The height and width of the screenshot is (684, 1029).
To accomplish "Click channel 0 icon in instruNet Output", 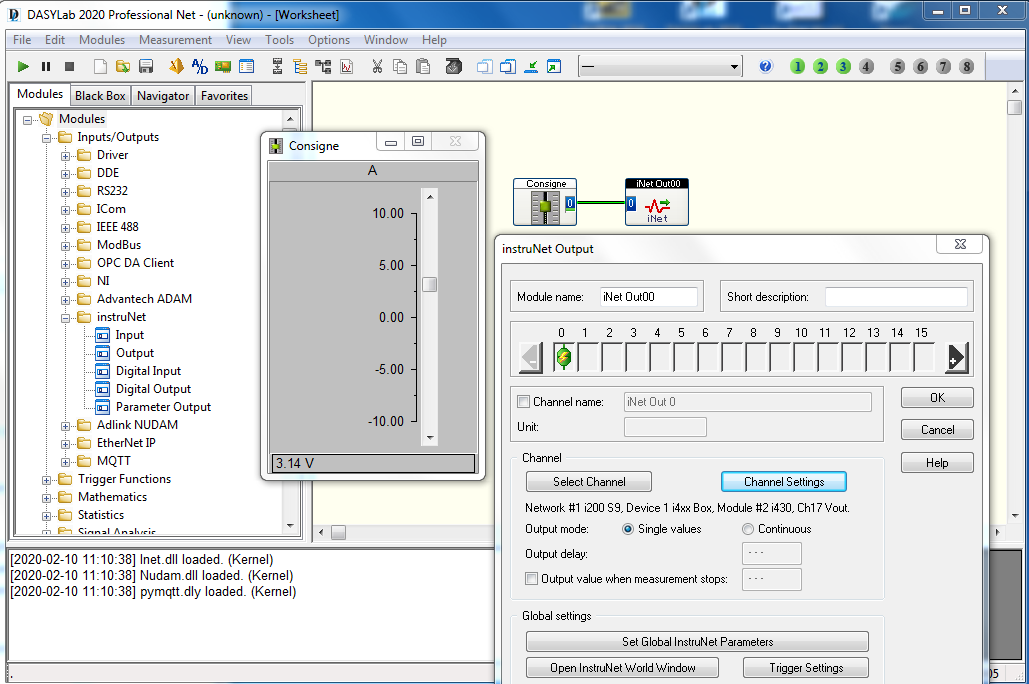I will pyautogui.click(x=564, y=357).
